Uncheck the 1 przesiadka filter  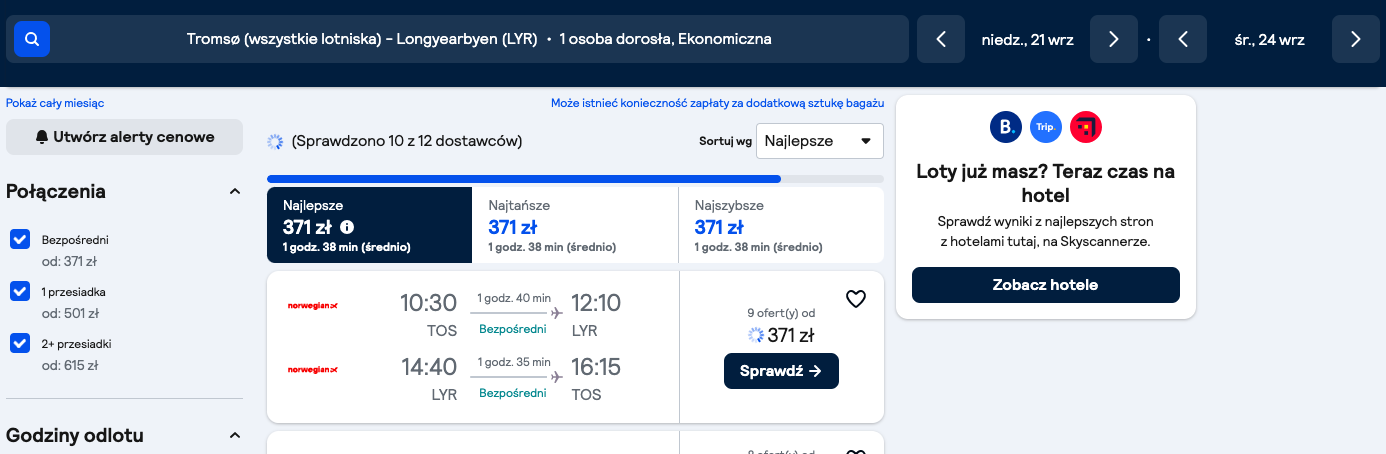coord(20,291)
